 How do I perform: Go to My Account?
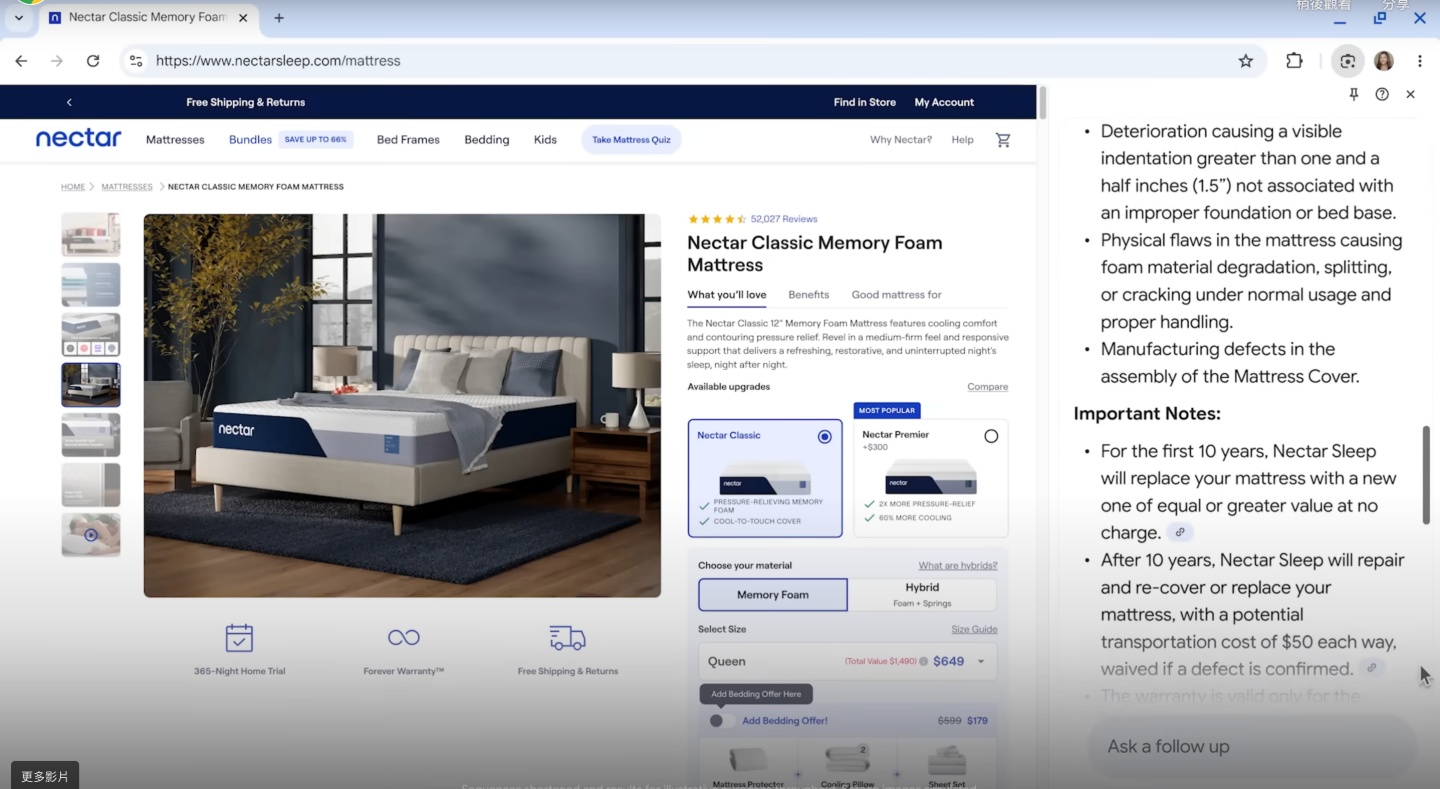click(x=944, y=102)
